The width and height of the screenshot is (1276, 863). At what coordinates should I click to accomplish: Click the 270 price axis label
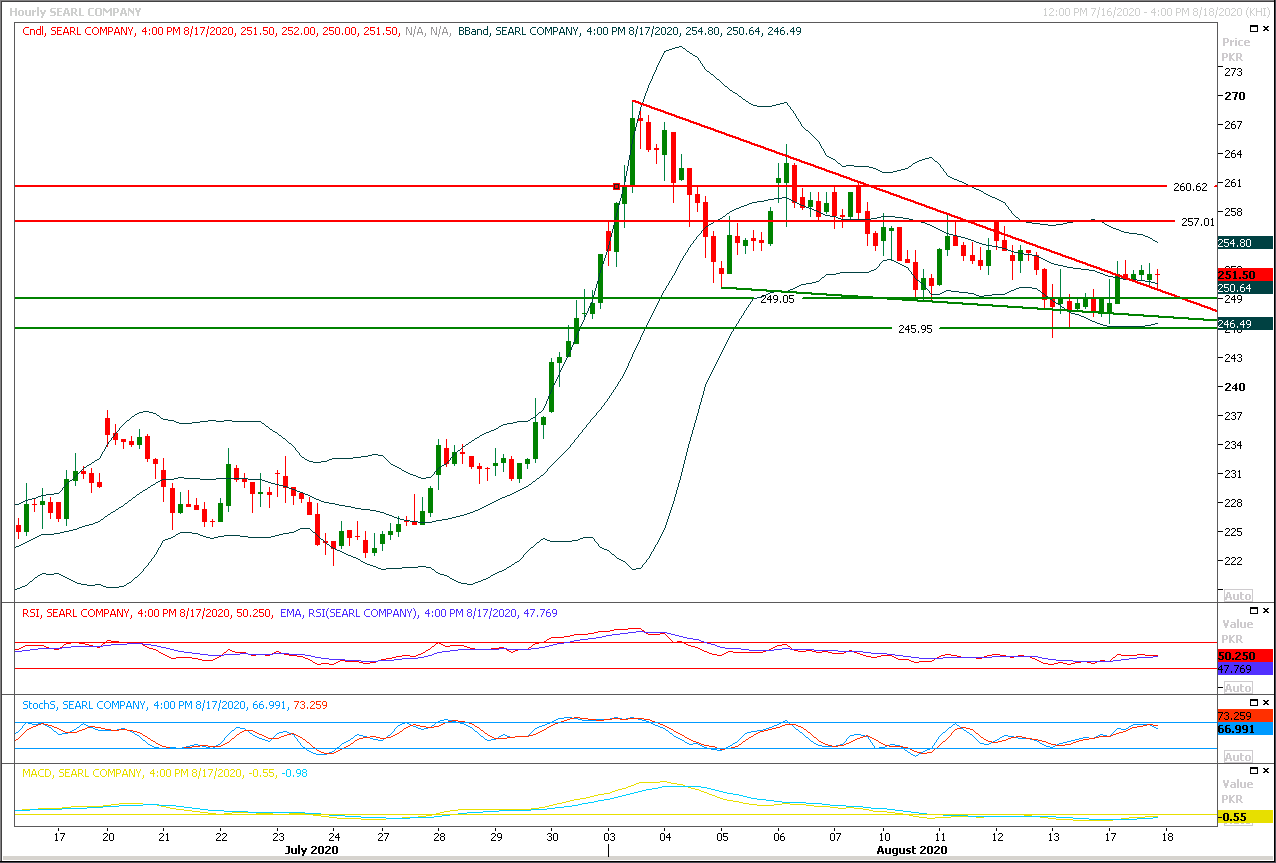point(1234,96)
